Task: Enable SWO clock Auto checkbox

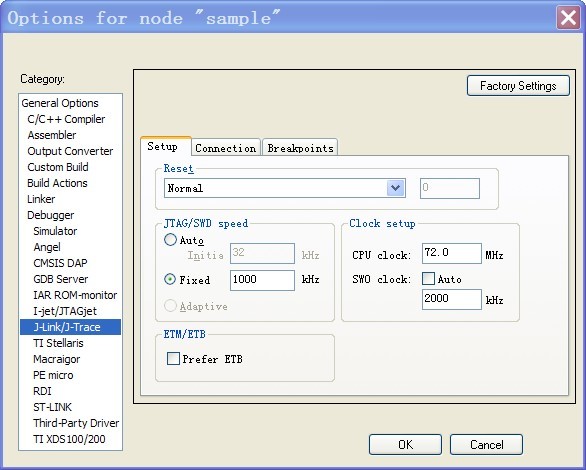Action: click(x=428, y=278)
